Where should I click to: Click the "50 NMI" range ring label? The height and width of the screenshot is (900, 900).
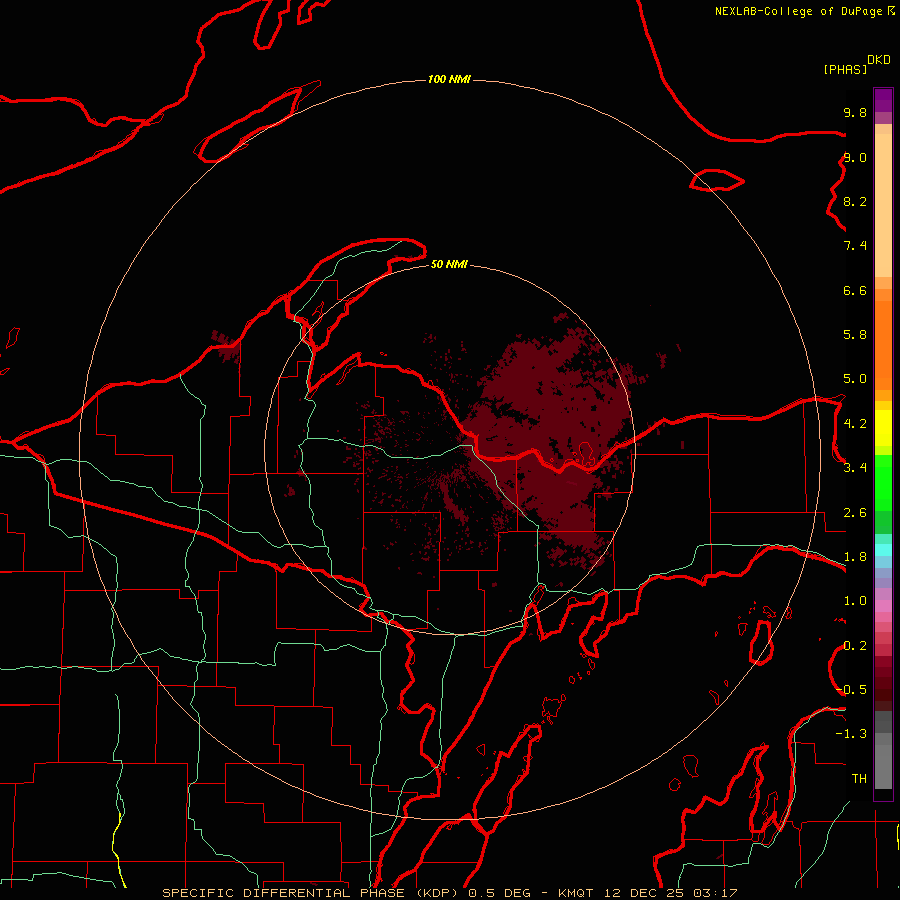tap(449, 264)
